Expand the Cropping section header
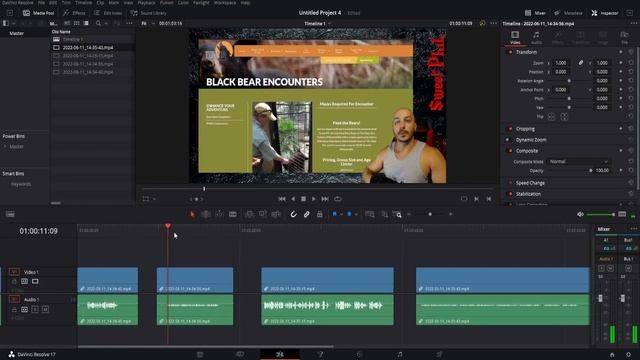The height and width of the screenshot is (360, 640). click(x=525, y=129)
